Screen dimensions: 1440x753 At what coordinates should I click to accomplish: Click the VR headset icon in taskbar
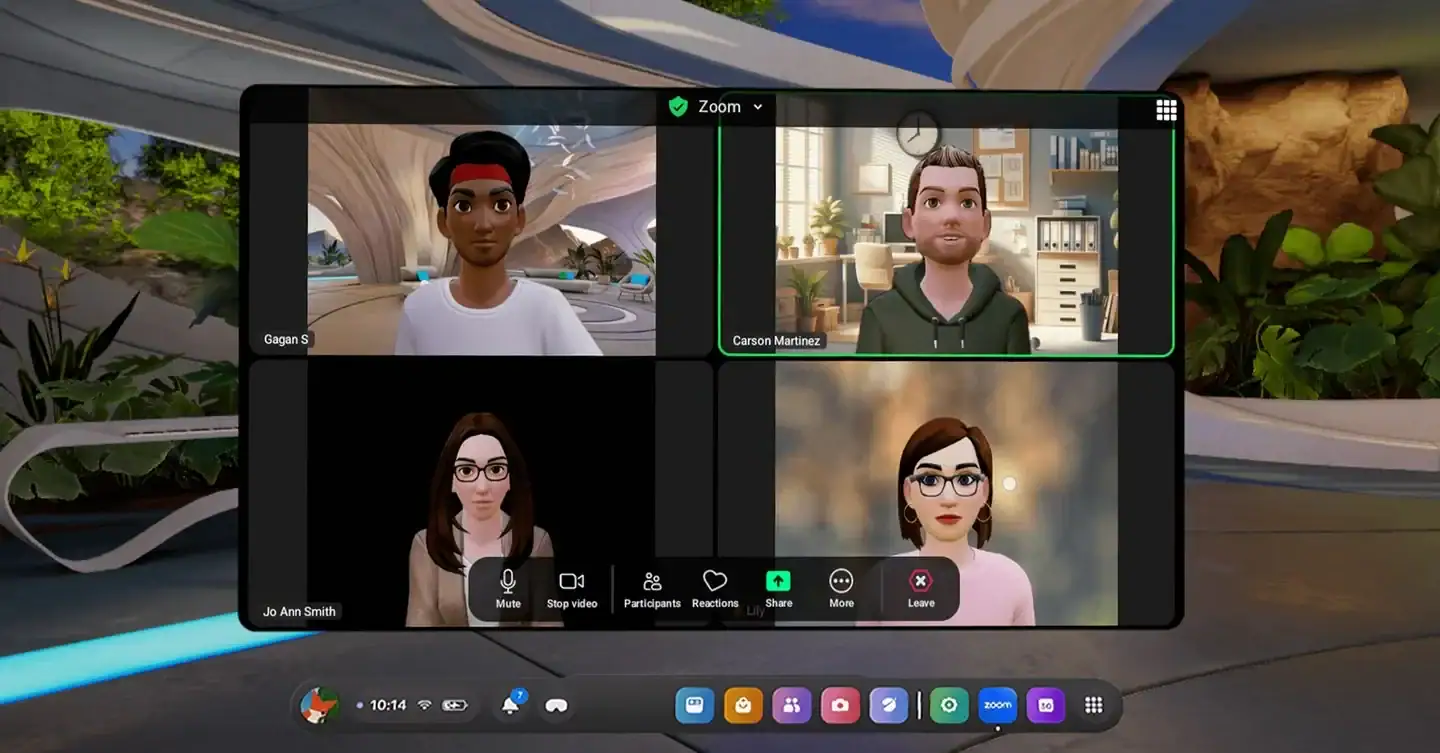[x=555, y=706]
